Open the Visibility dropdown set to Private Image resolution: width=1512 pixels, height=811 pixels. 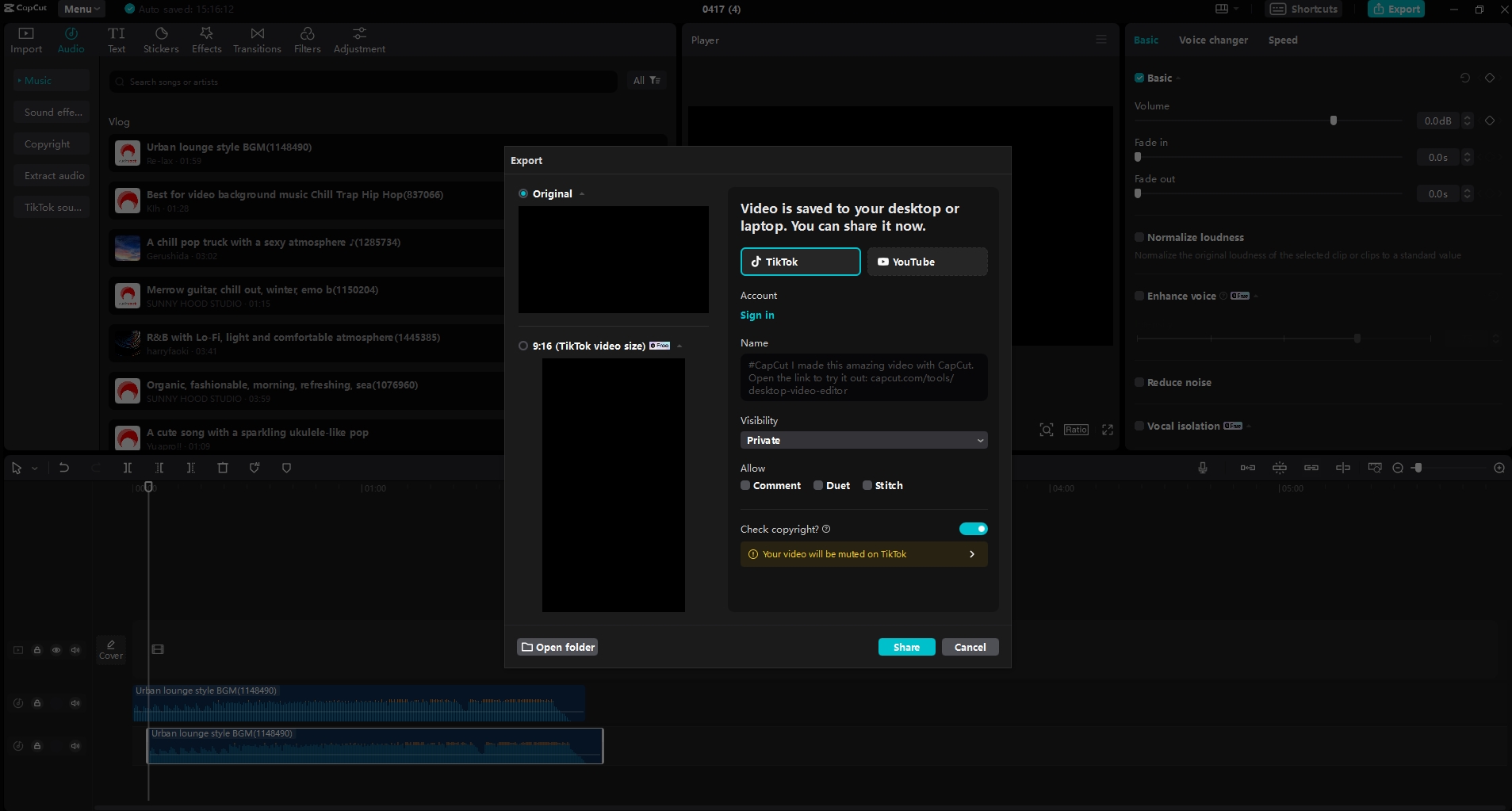tap(863, 440)
